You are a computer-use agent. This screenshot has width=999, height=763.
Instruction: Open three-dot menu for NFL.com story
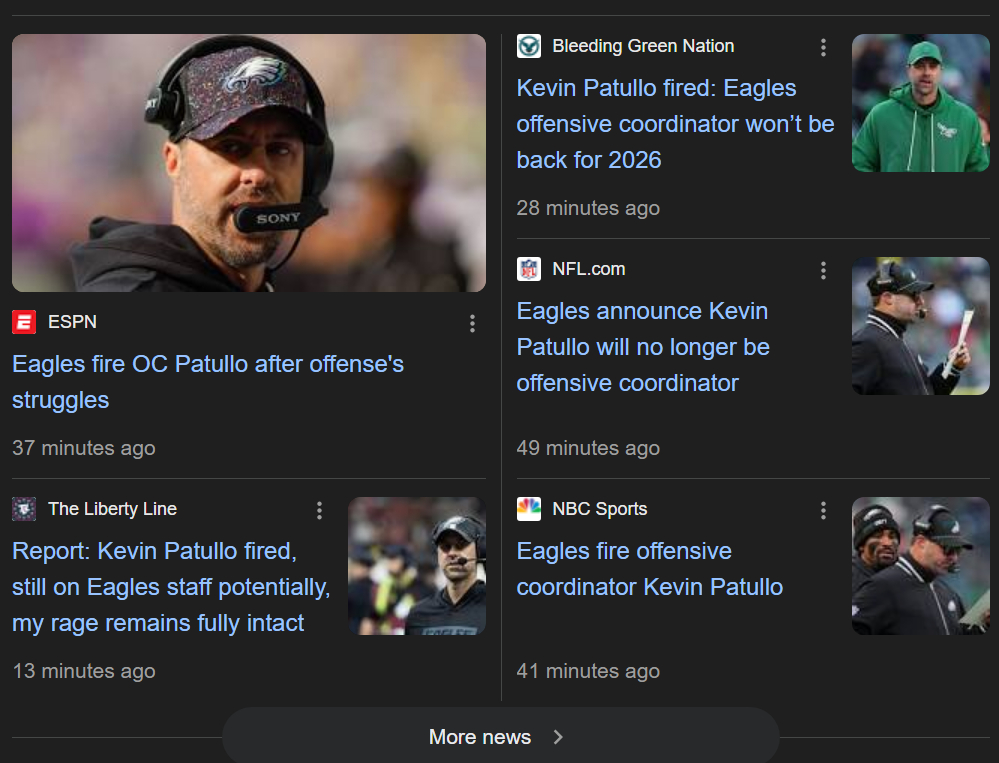(823, 270)
